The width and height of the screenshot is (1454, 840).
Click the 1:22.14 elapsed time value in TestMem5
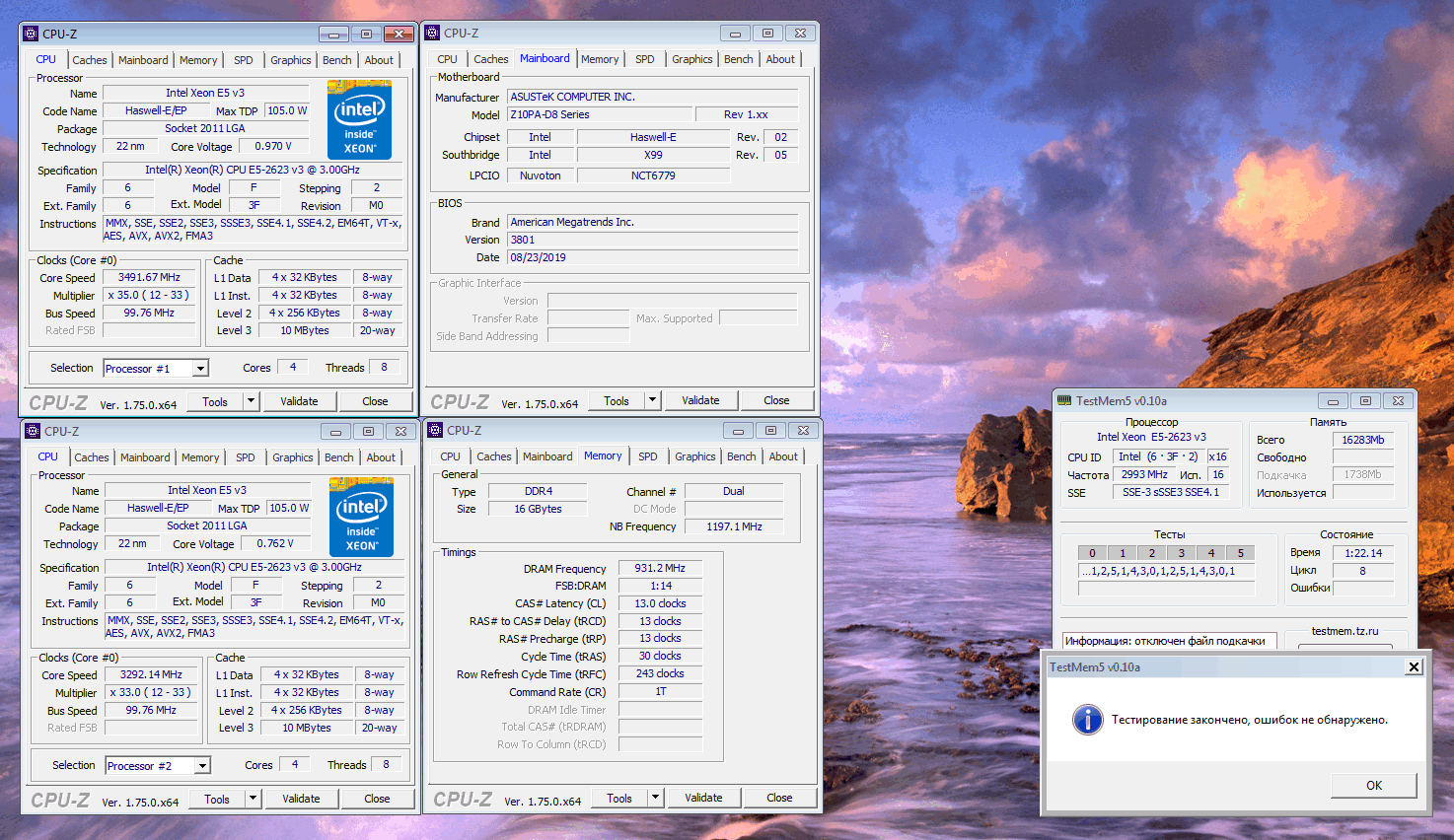(x=1363, y=553)
